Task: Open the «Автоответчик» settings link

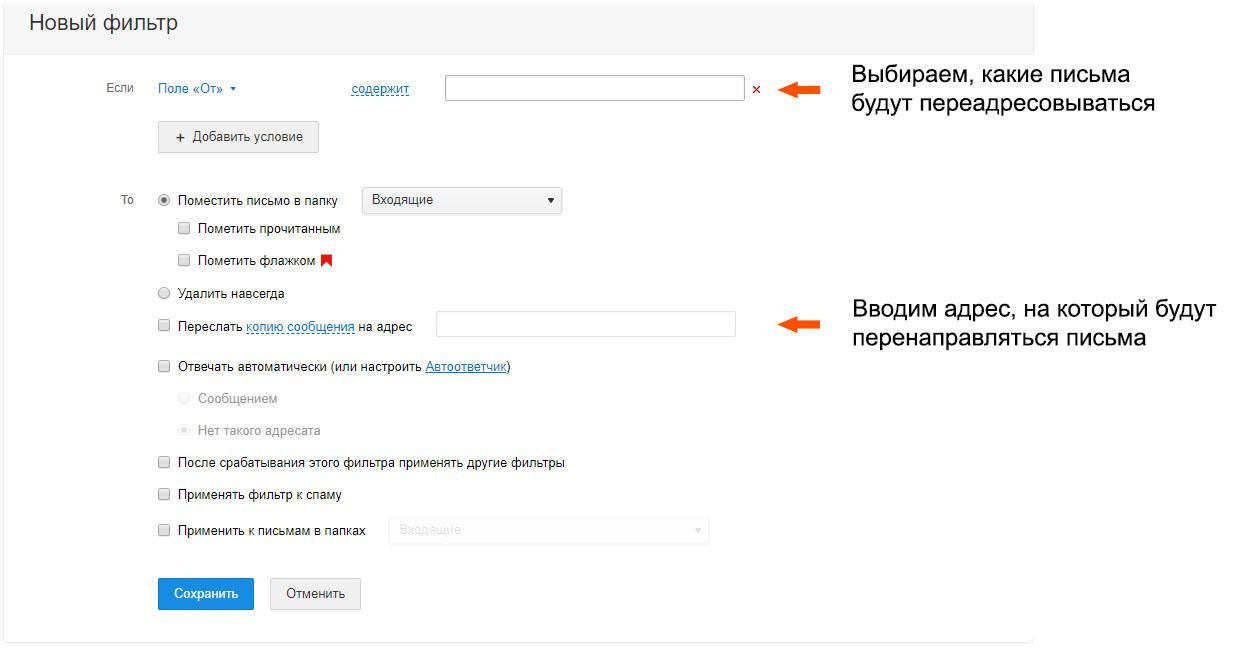Action: coord(466,367)
